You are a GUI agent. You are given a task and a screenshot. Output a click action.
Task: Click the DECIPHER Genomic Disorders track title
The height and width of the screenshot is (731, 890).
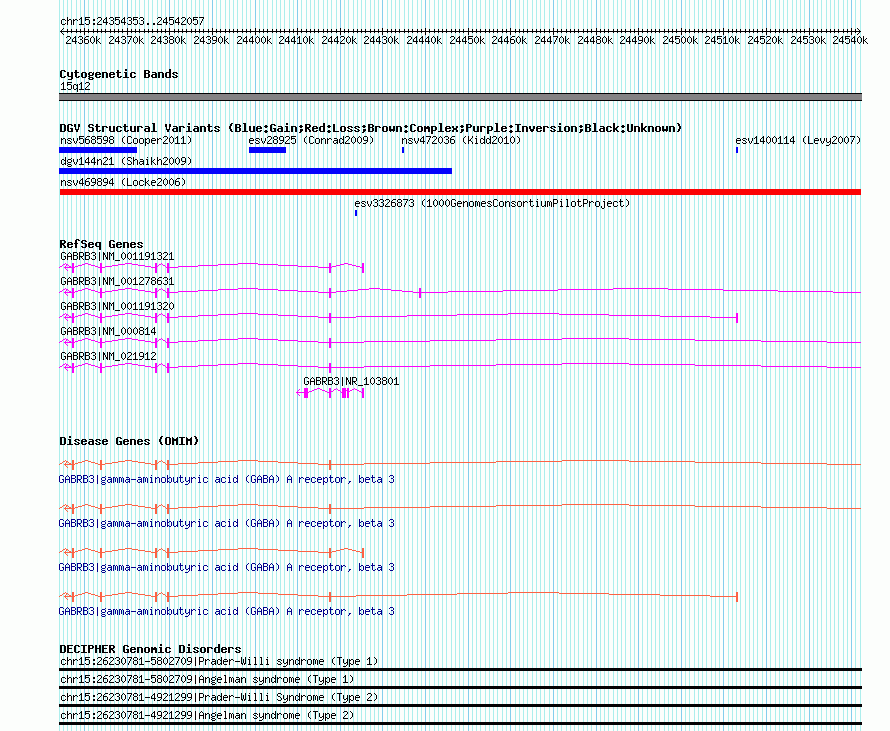(150, 649)
